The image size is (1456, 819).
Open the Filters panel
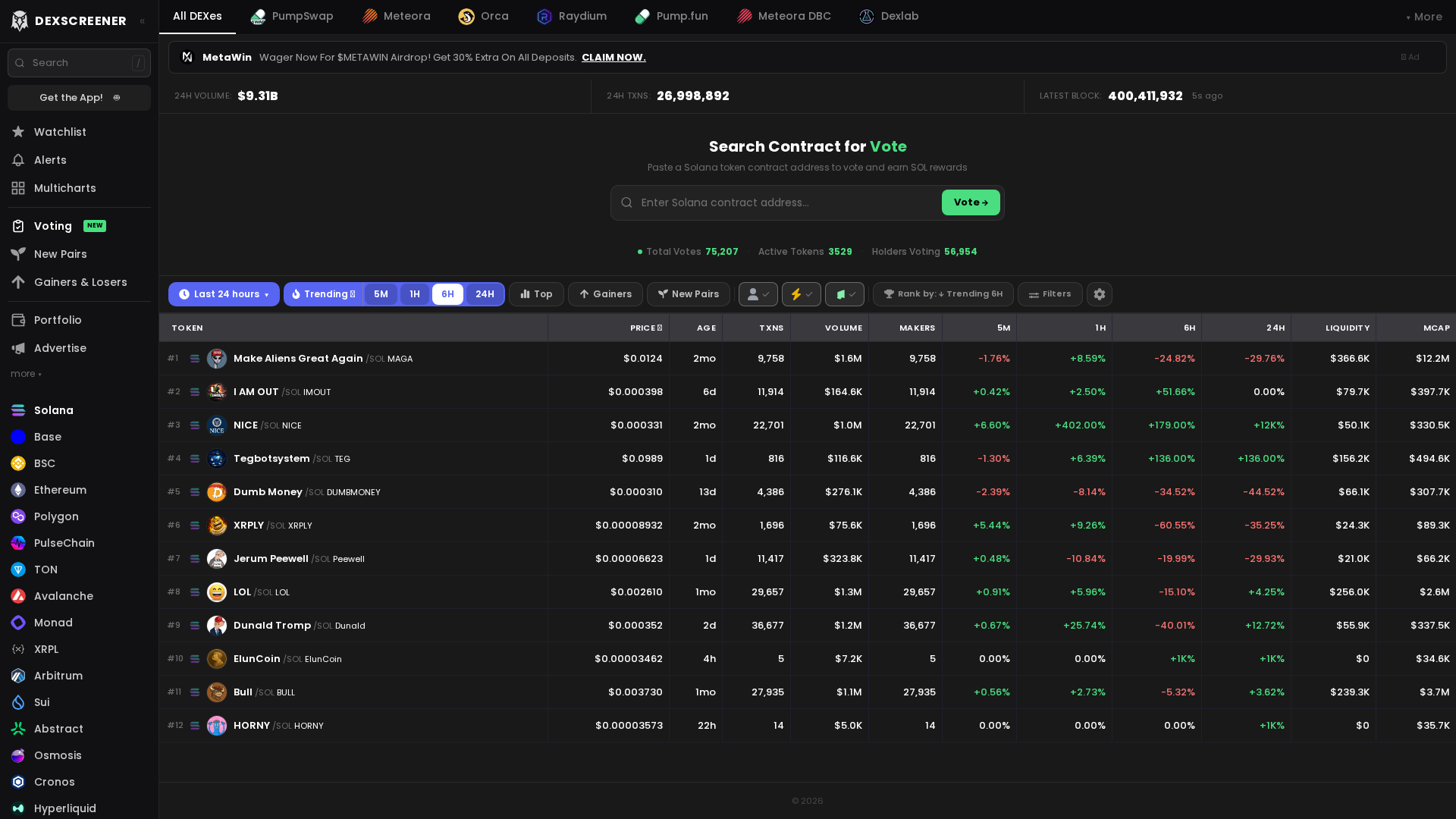[1050, 294]
